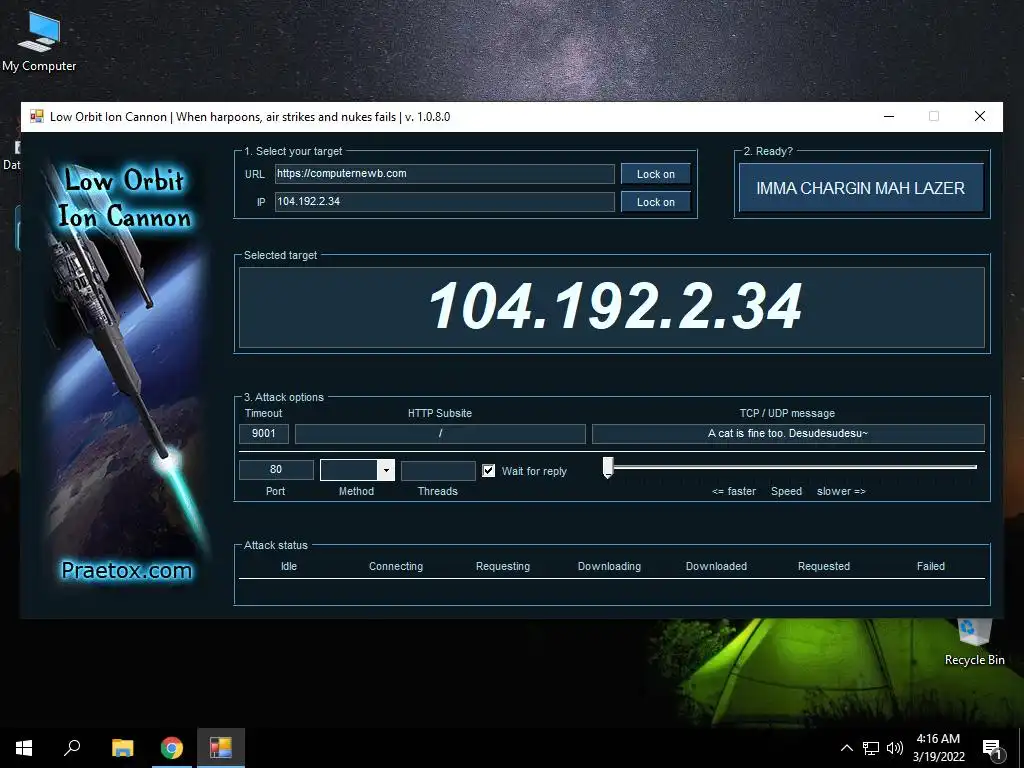Click IMMA CHARGIN MAH LAZER button
Screen dimensions: 1024x768
[861, 188]
